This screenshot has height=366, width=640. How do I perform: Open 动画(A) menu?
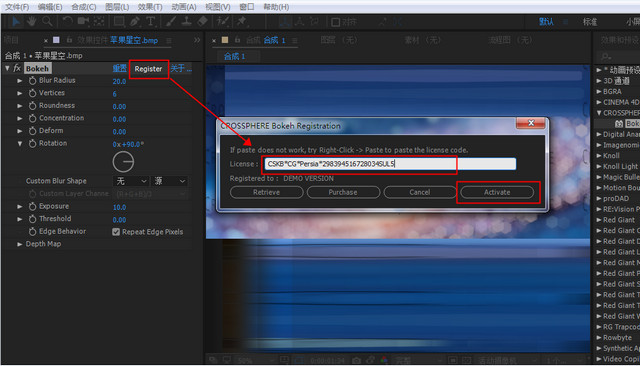tap(184, 7)
